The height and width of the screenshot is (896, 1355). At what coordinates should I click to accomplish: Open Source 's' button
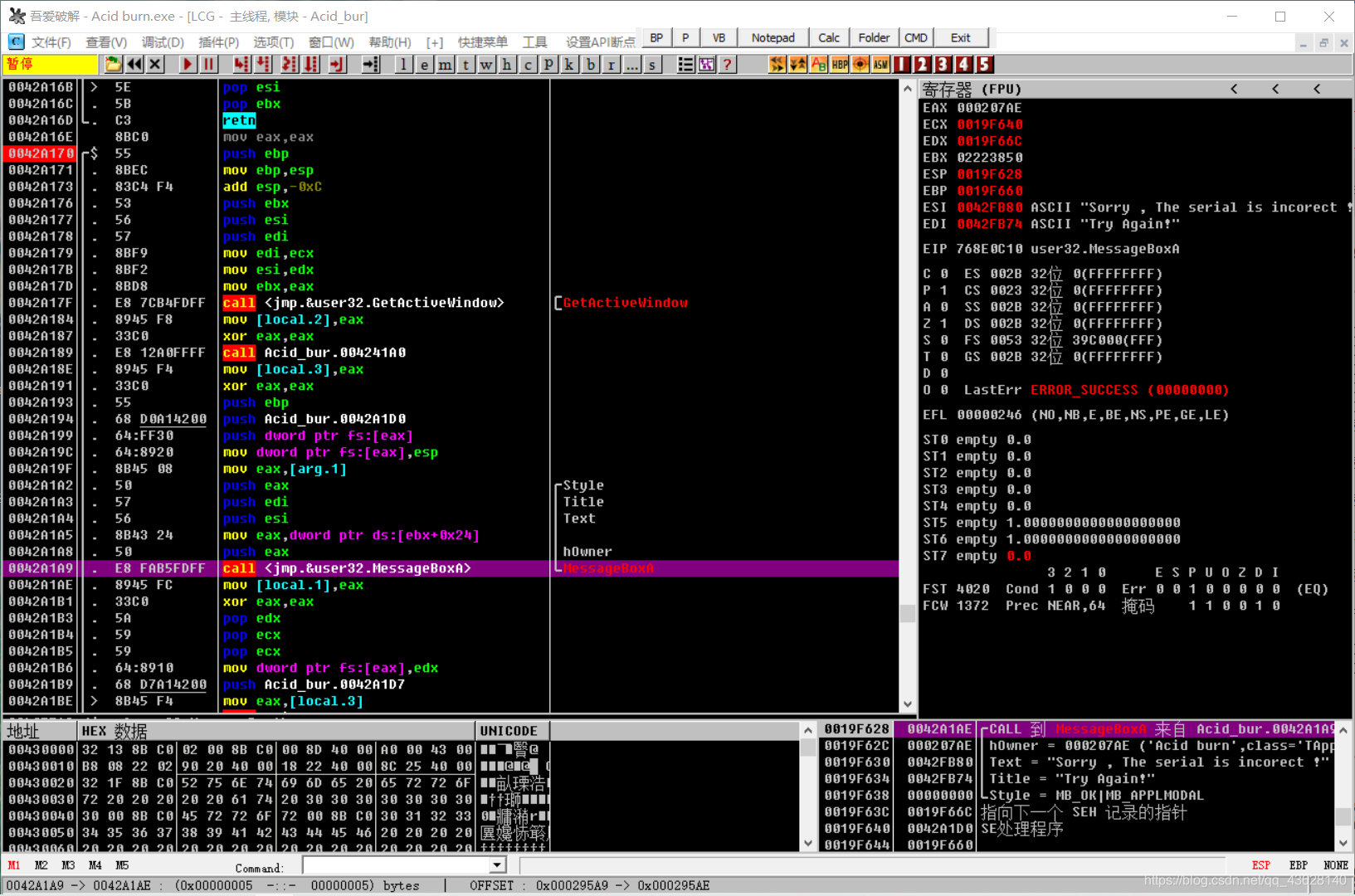tap(652, 64)
